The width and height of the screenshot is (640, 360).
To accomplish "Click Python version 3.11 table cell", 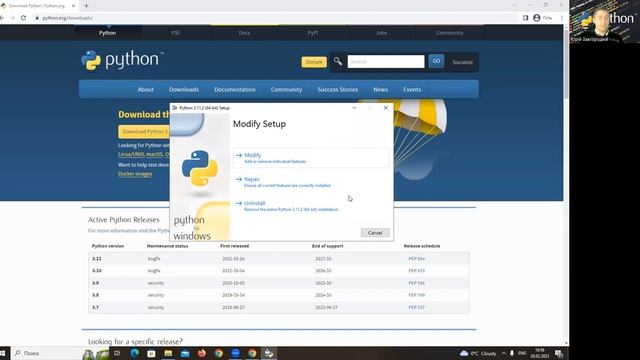I will tap(97, 259).
